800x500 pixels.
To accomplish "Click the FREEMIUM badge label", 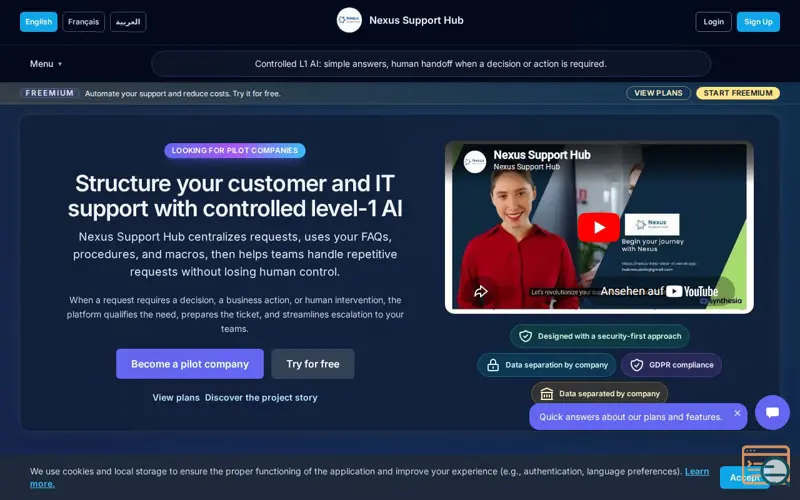I will [49, 93].
